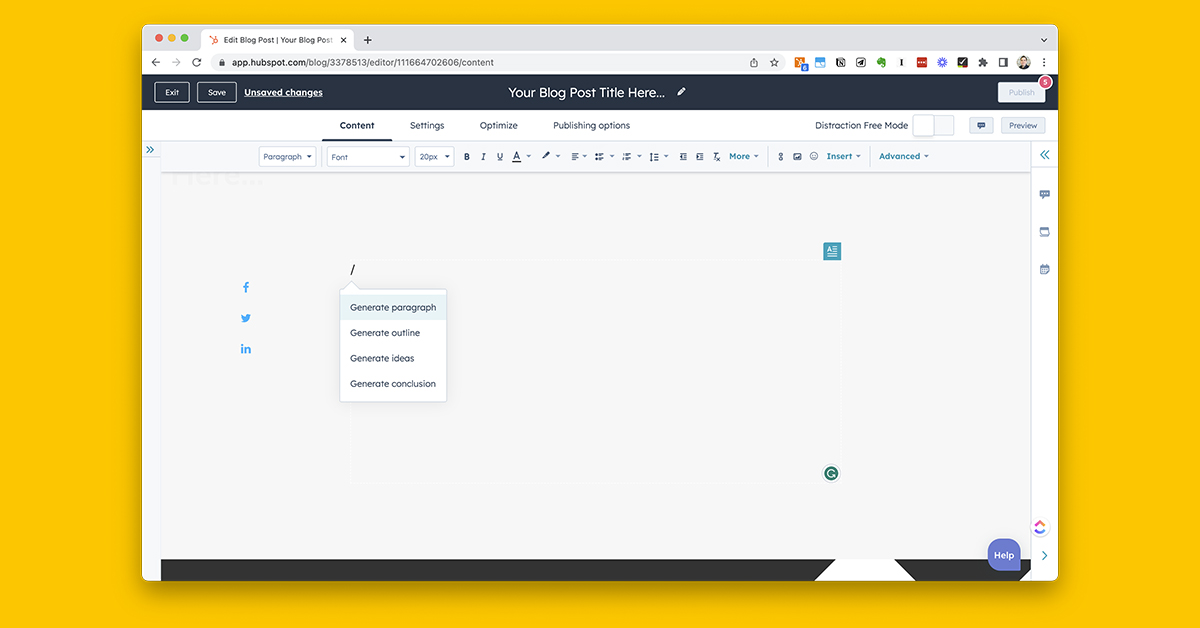Screen dimensions: 1200x628
Task: Edit the blog post title with pencil icon
Action: (x=681, y=92)
